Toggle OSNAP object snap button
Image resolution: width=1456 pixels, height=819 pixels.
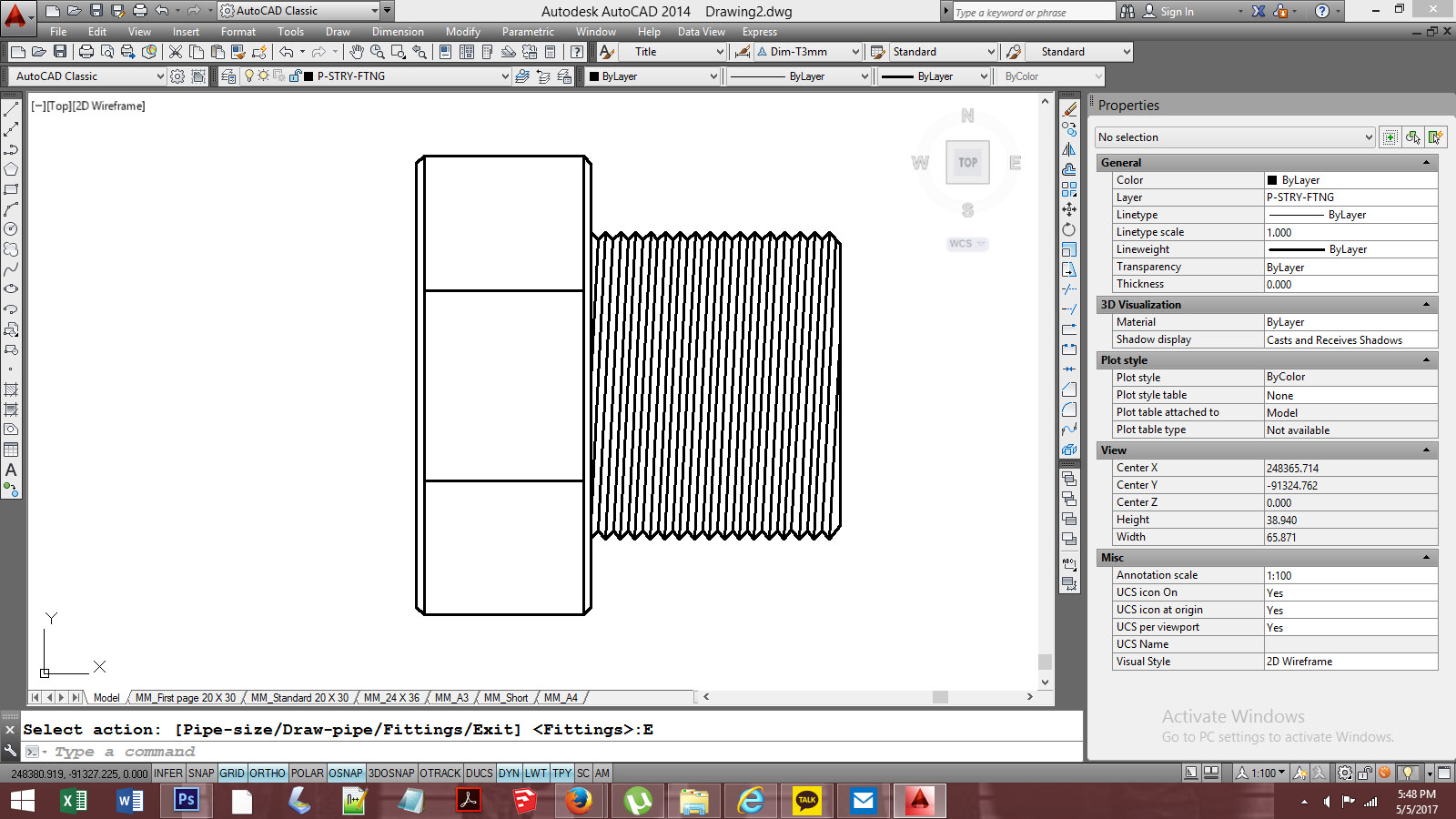(x=345, y=773)
